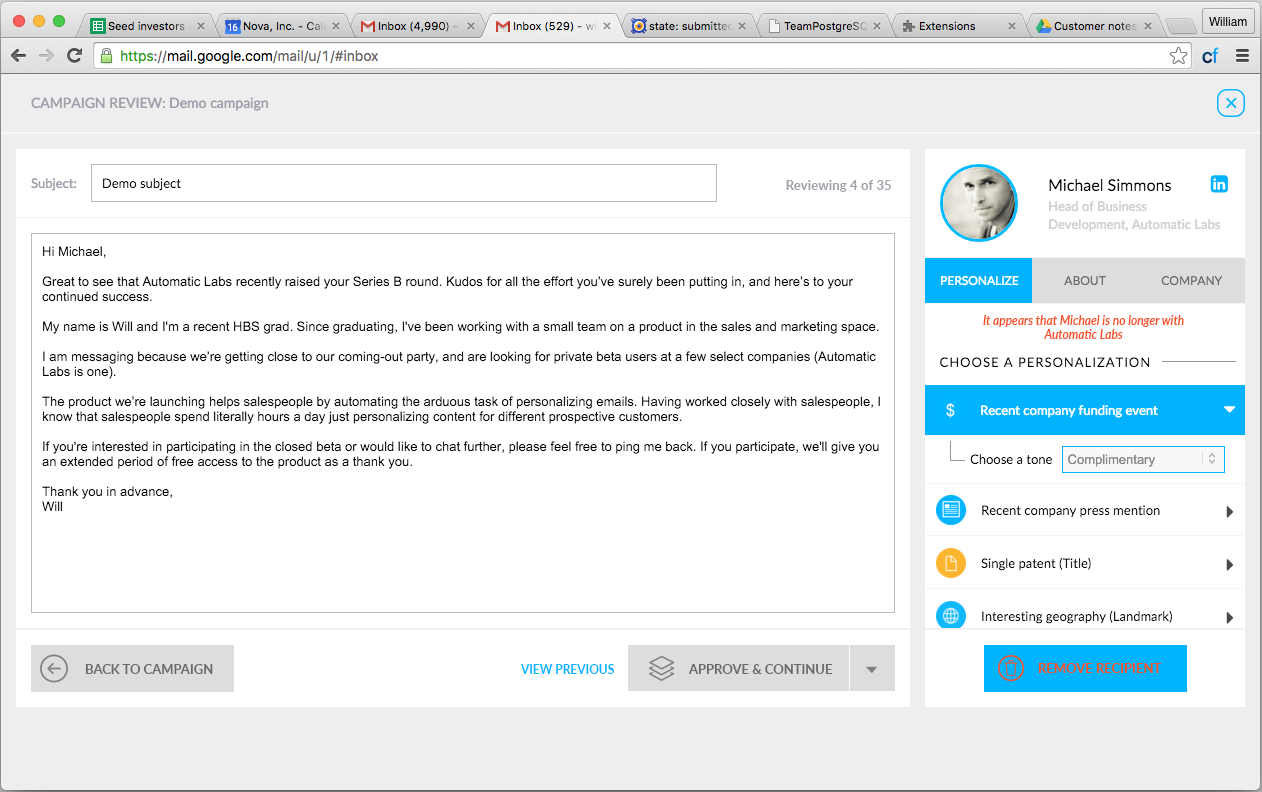Switch to the COMPANY tab
The image size is (1262, 792).
click(1191, 281)
